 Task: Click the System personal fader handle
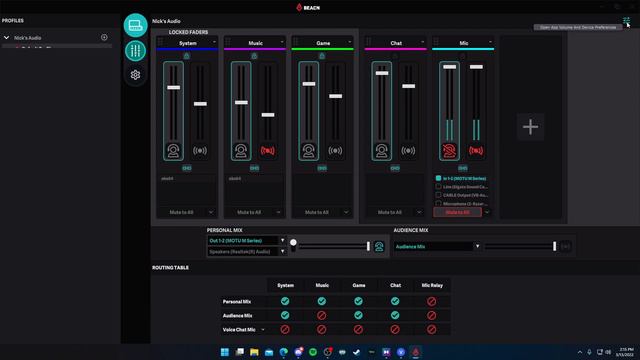pyautogui.click(x=173, y=87)
